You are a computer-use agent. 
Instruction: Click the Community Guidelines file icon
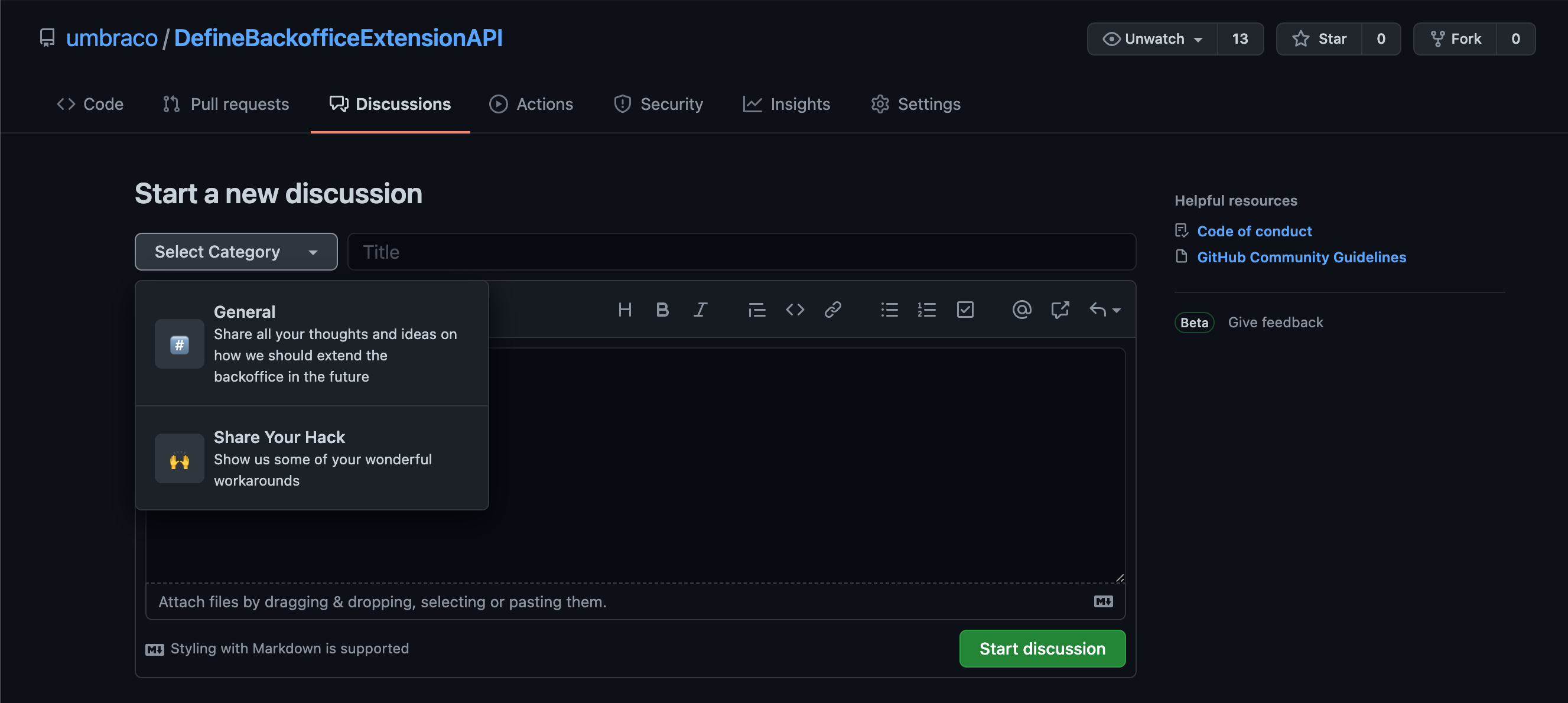[x=1181, y=256]
